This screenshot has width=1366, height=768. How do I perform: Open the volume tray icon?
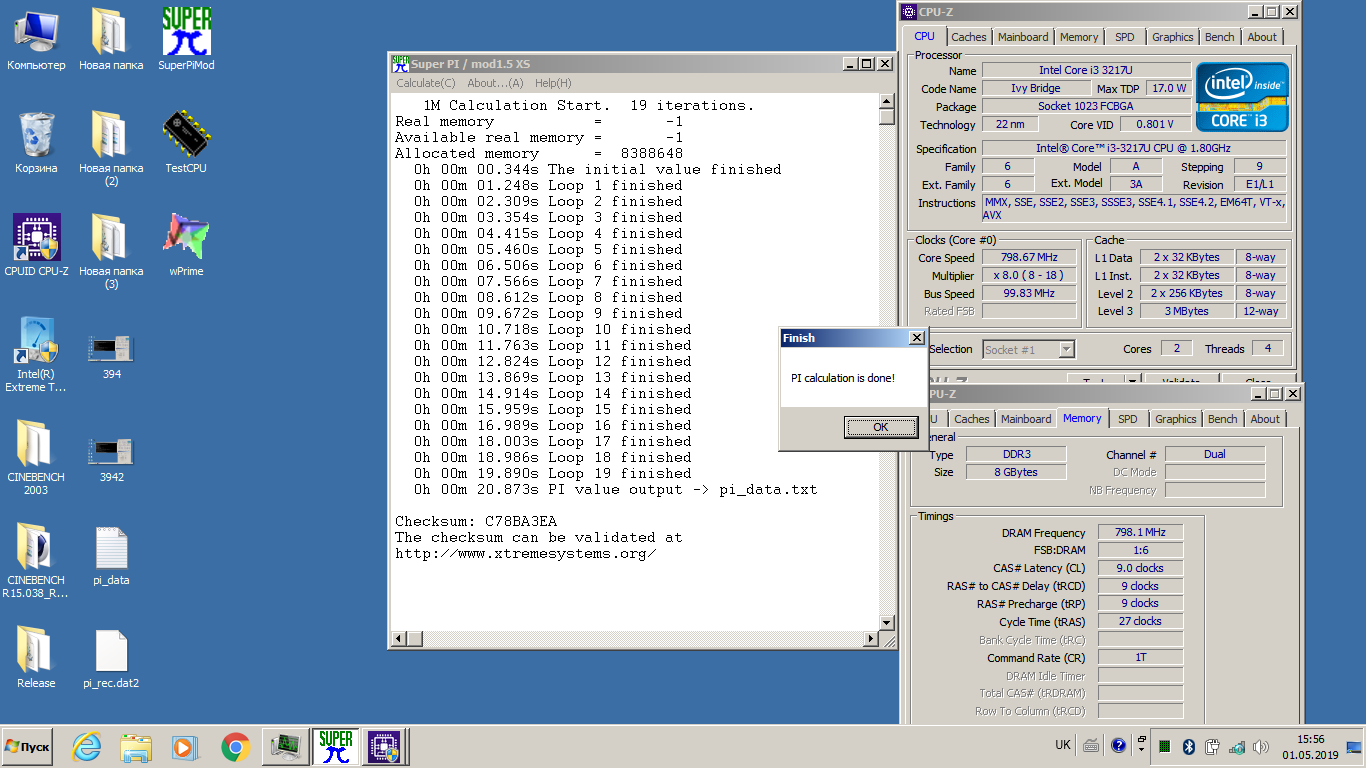tap(1261, 746)
